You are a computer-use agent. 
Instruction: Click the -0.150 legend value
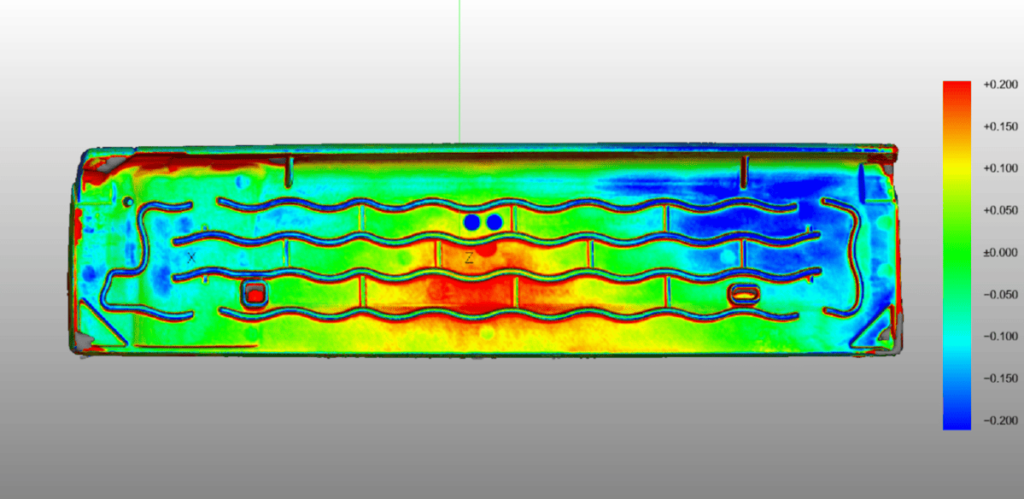point(1001,379)
